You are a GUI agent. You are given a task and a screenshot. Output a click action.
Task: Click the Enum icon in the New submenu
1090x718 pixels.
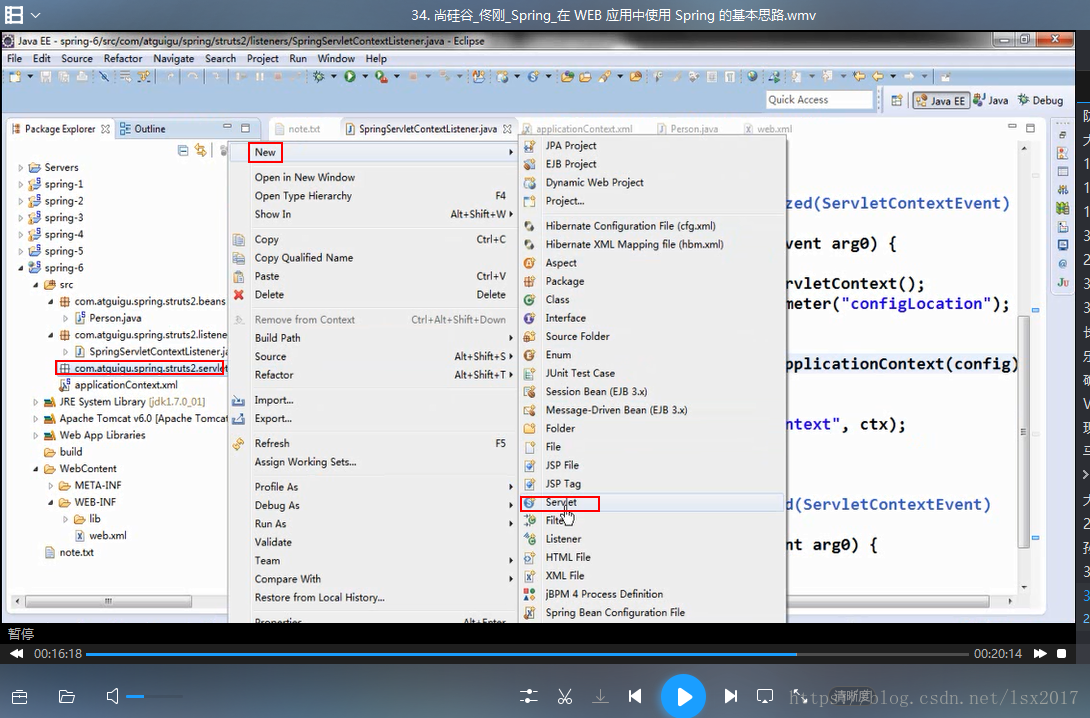tap(529, 355)
